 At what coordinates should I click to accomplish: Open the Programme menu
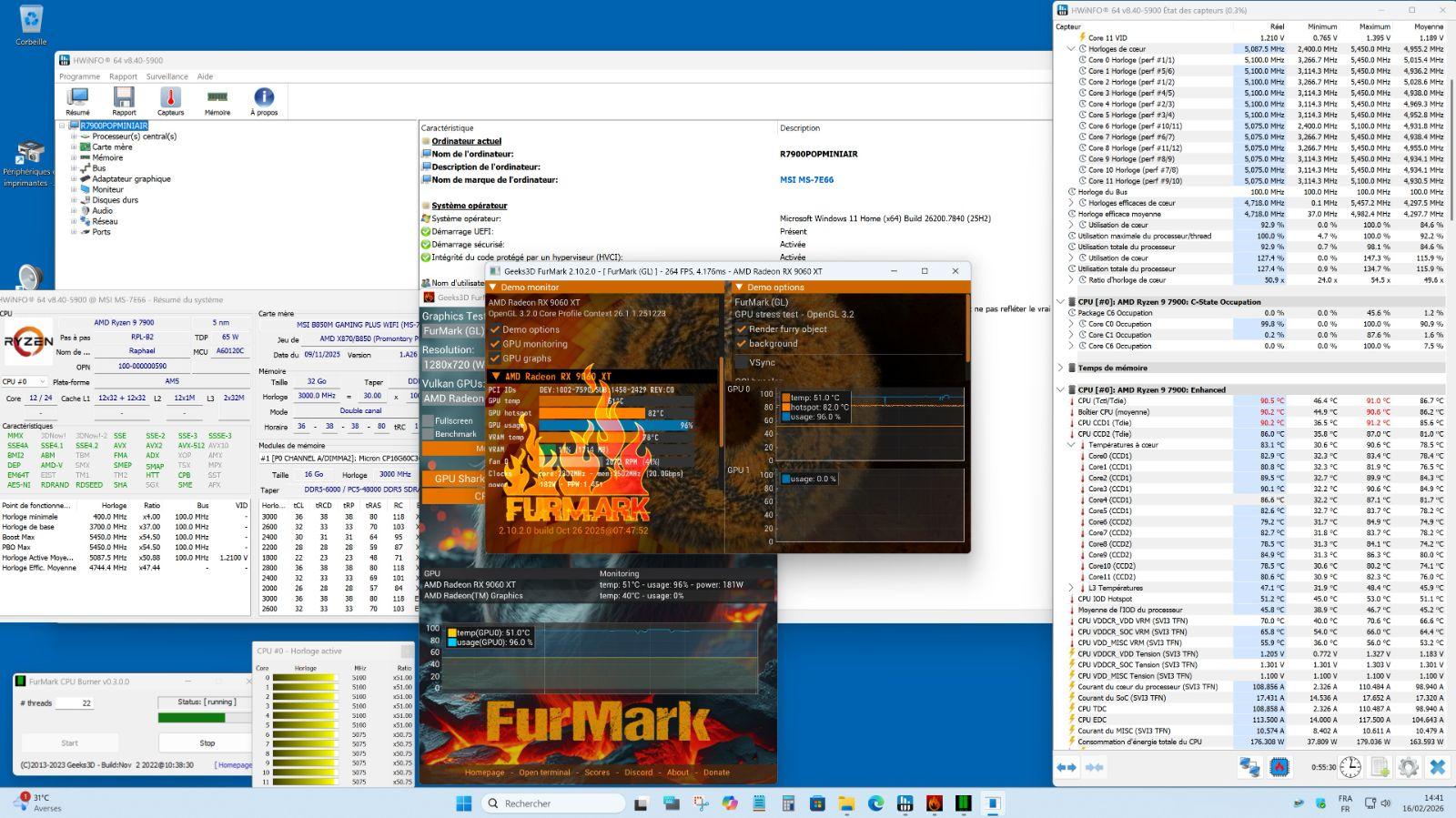coord(79,76)
